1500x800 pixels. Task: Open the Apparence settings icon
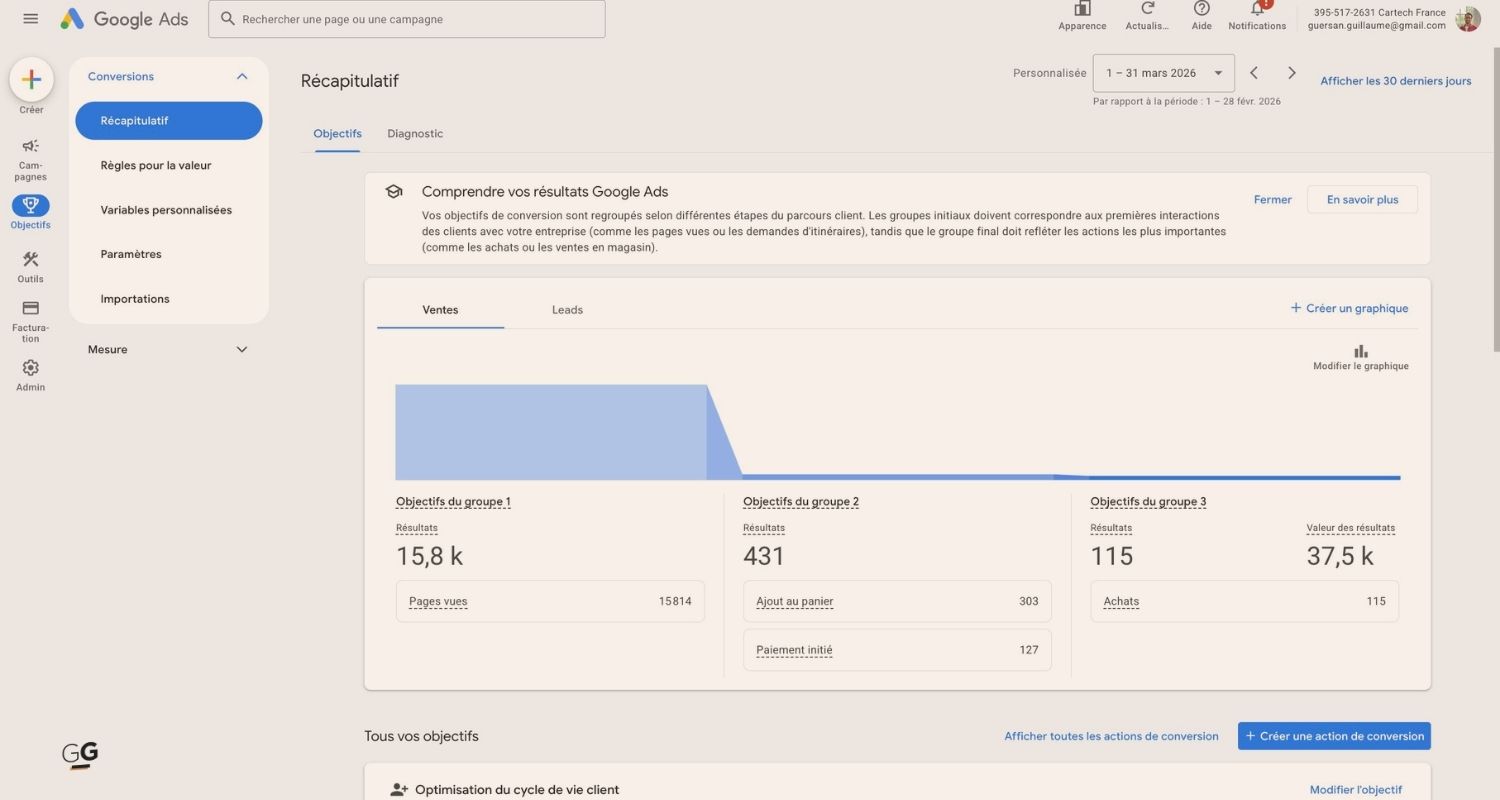point(1081,12)
